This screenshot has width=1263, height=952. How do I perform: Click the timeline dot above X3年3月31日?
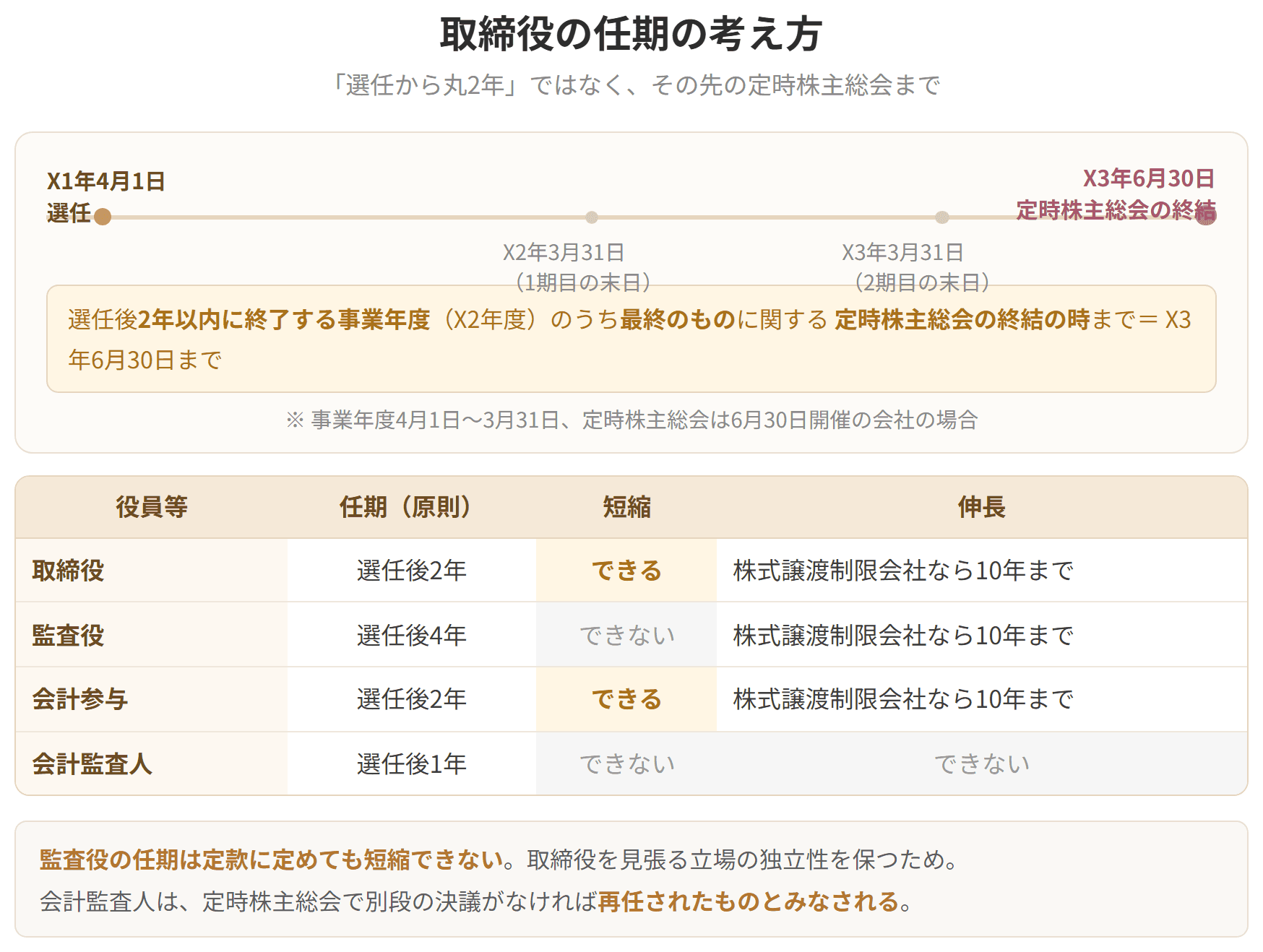(x=942, y=217)
